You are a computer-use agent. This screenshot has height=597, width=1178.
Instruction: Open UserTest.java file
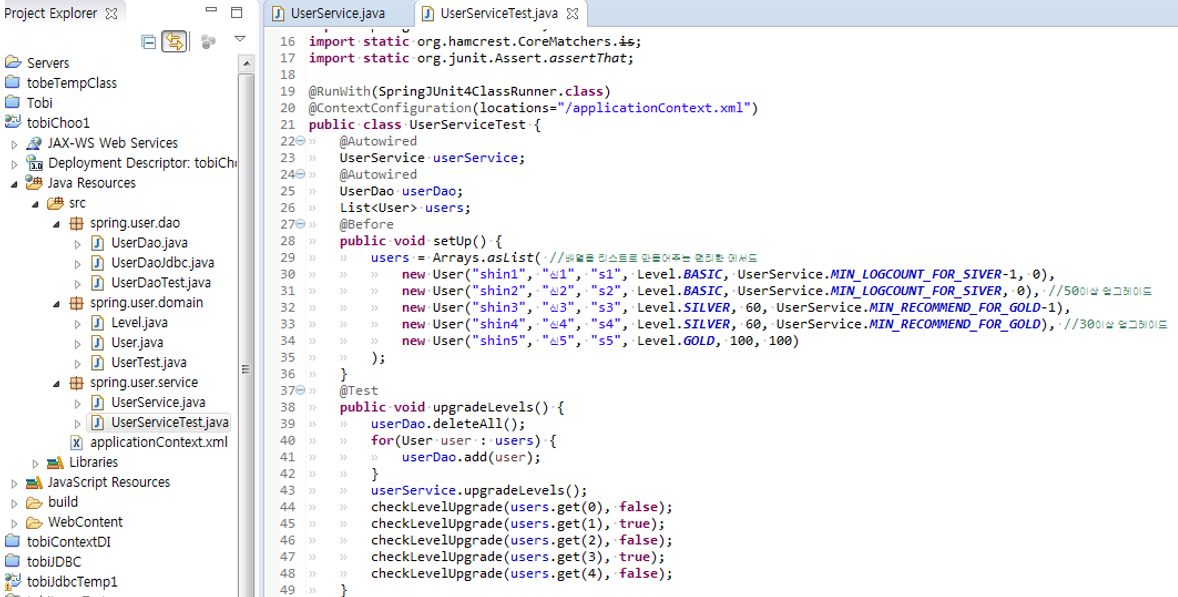point(149,362)
